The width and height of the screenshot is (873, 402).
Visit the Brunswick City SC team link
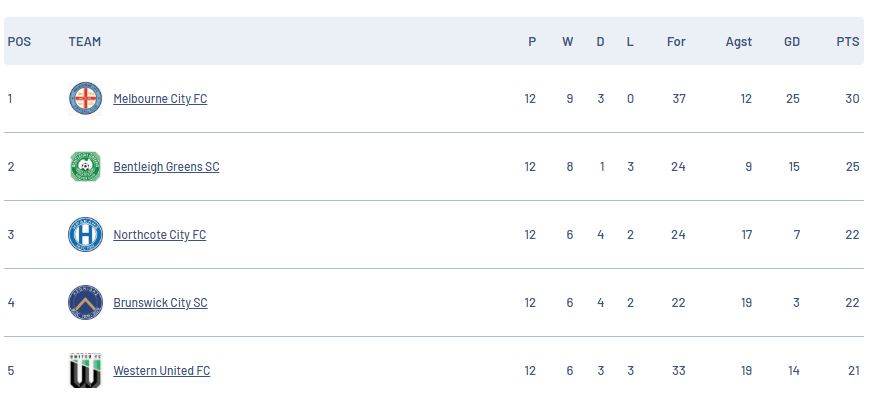tap(160, 303)
